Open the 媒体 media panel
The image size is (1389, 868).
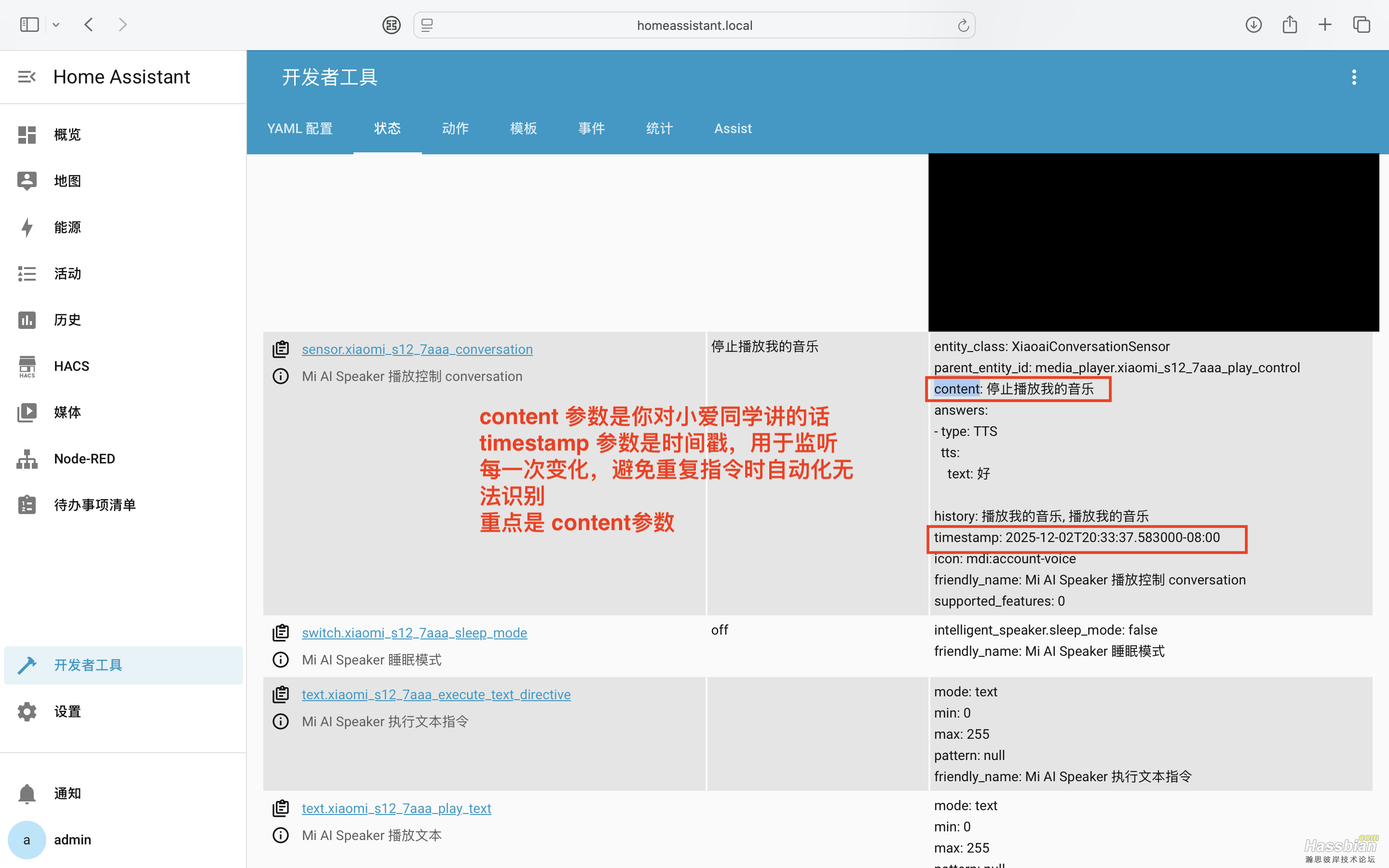[67, 412]
